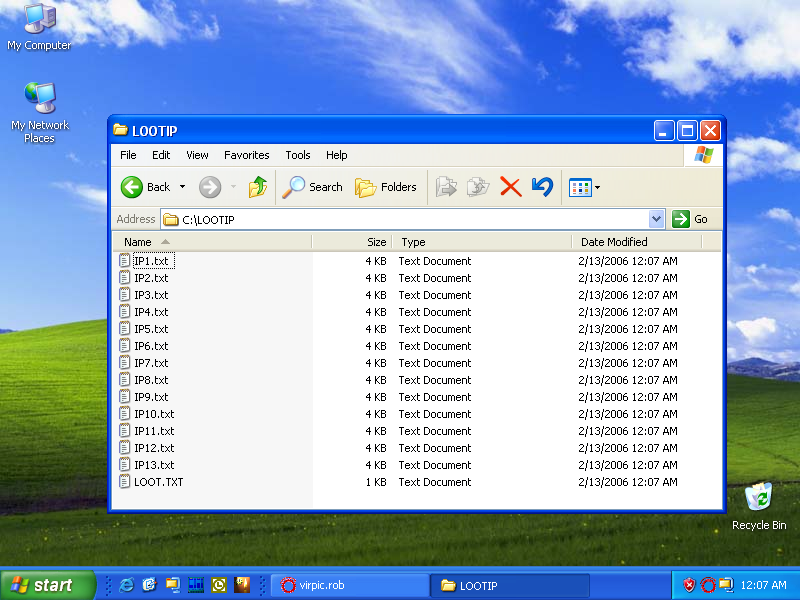Select the IP6.txt file name
The image size is (800, 600).
pos(151,346)
